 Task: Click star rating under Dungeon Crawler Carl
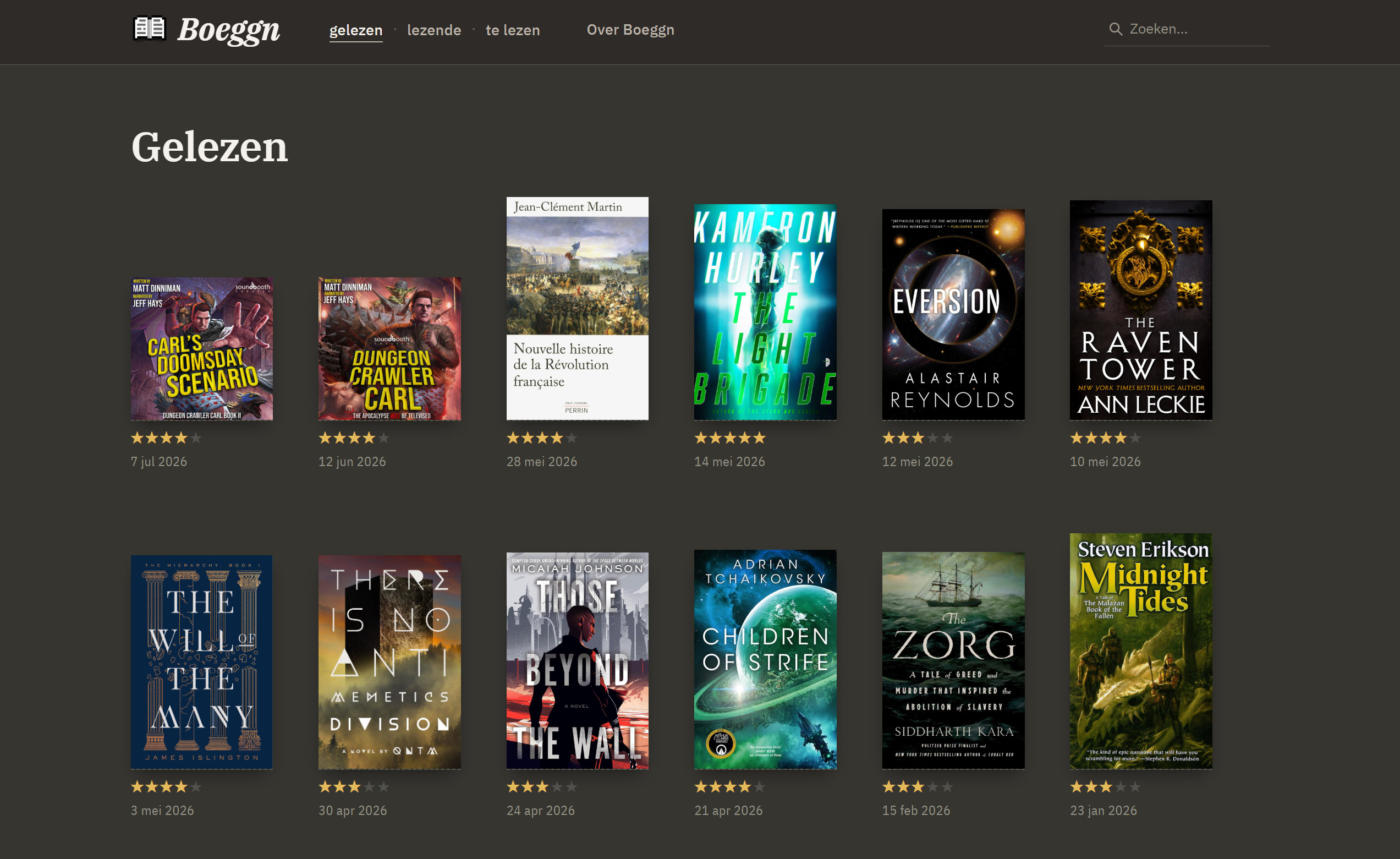(x=354, y=437)
